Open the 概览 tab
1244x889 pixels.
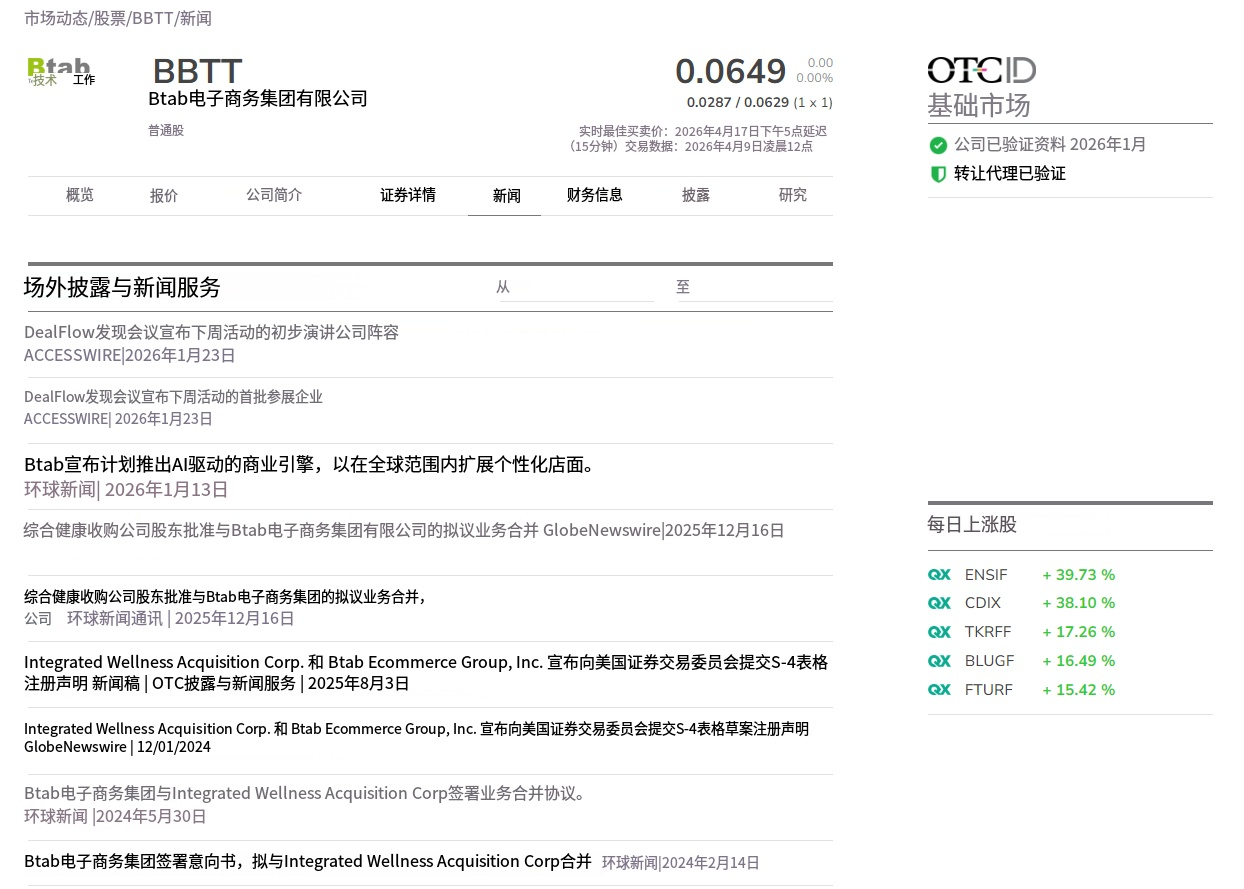point(80,195)
